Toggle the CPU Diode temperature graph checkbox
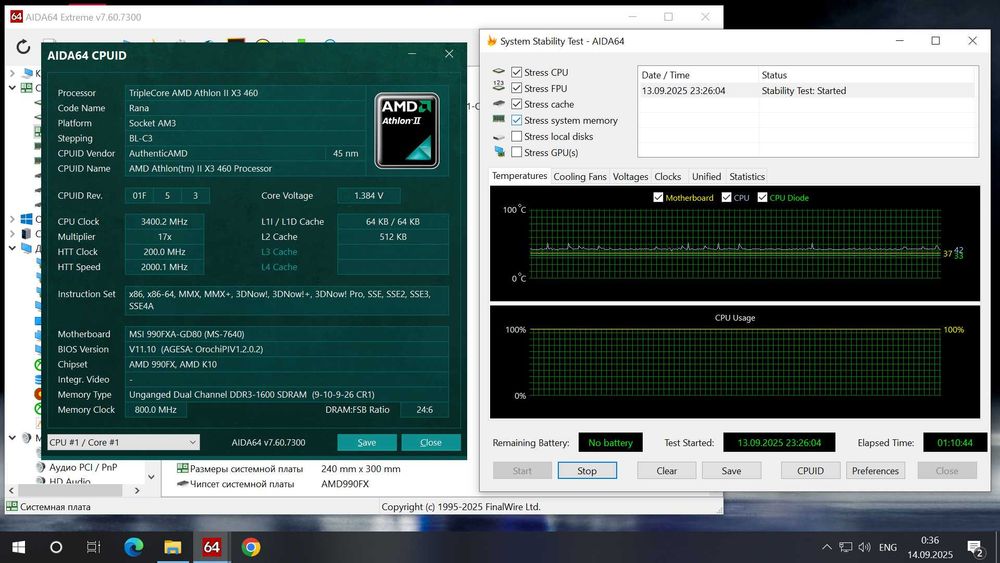The image size is (1000, 563). tap(762, 197)
